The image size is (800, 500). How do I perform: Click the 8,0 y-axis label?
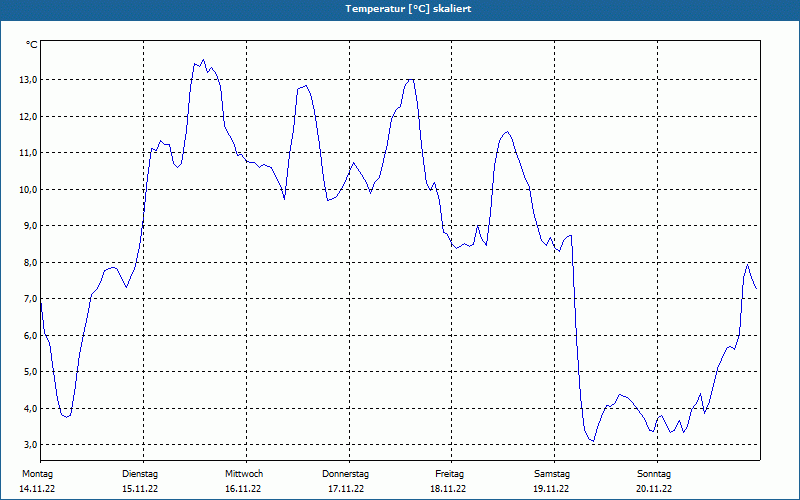(x=31, y=262)
